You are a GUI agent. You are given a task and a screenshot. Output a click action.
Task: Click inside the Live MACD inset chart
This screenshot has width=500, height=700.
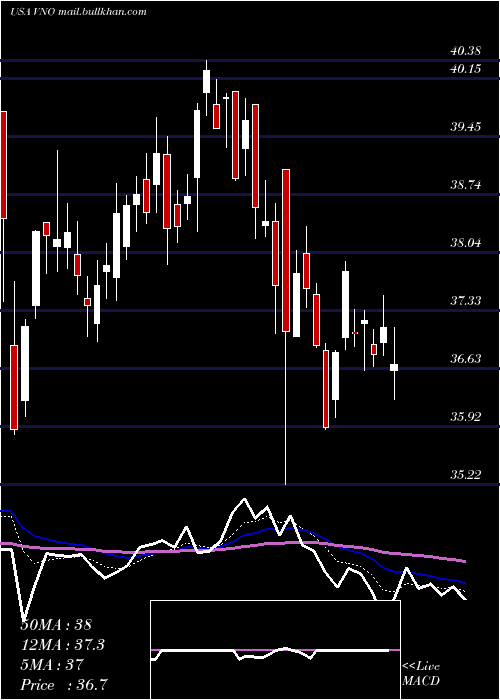pyautogui.click(x=275, y=650)
